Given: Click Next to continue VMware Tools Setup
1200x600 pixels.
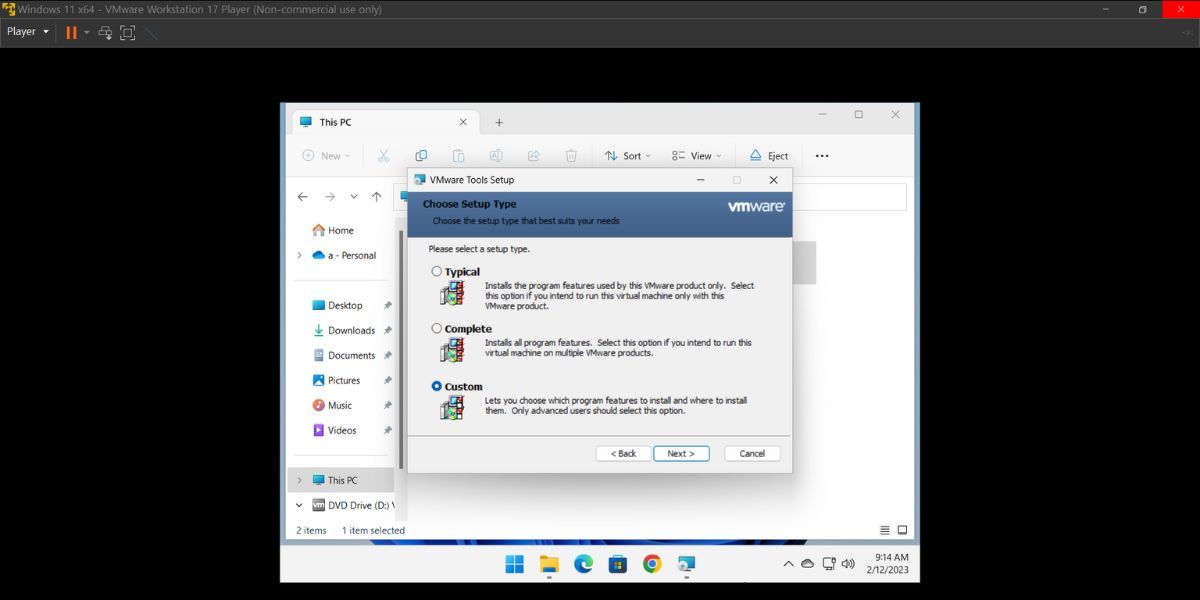Looking at the screenshot, I should (681, 453).
